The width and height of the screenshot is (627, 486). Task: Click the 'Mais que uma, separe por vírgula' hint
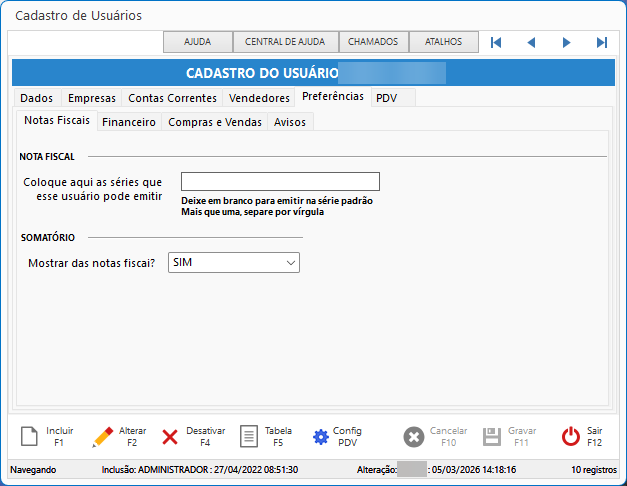pos(252,212)
